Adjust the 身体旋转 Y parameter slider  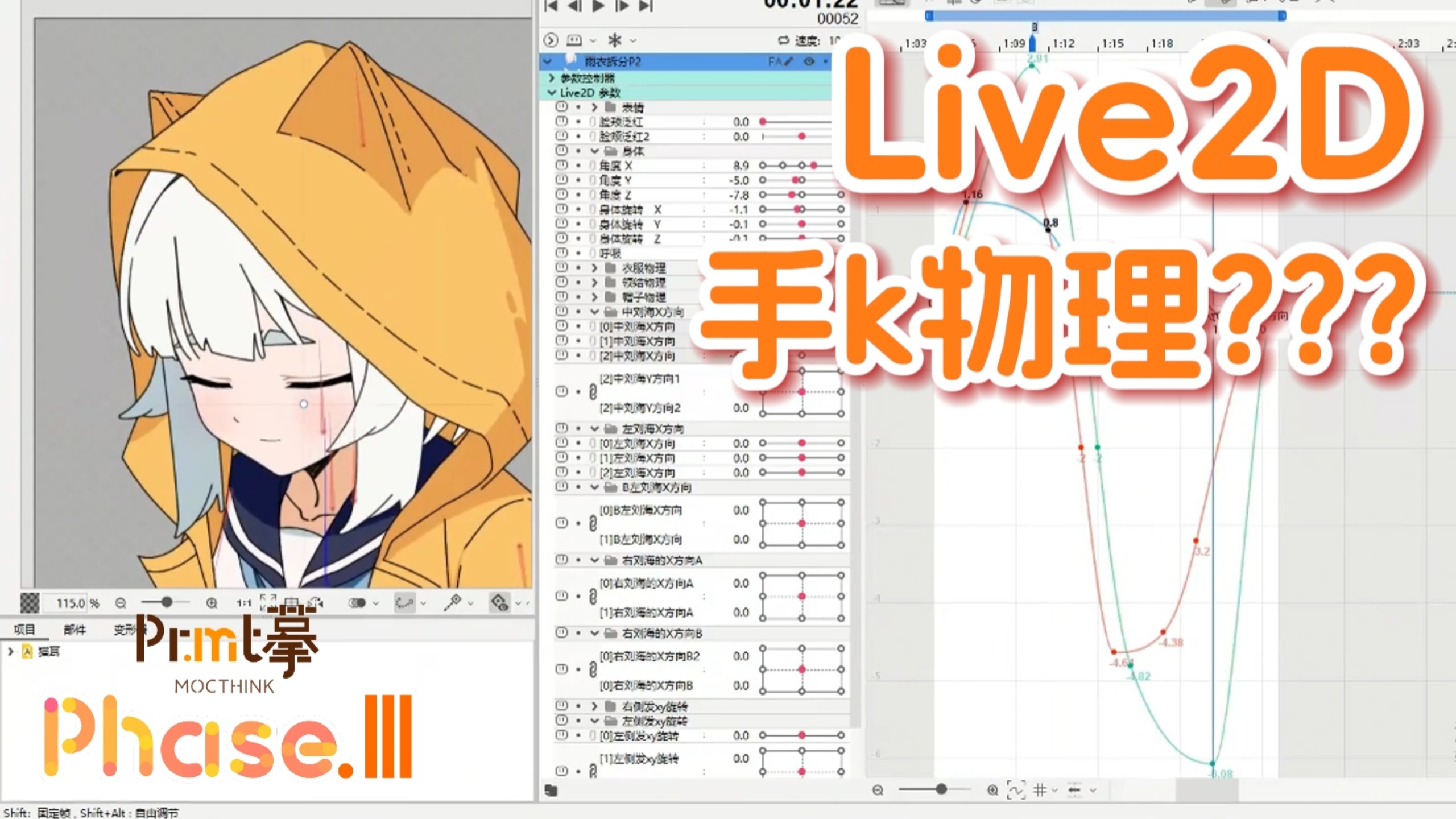pos(802,224)
